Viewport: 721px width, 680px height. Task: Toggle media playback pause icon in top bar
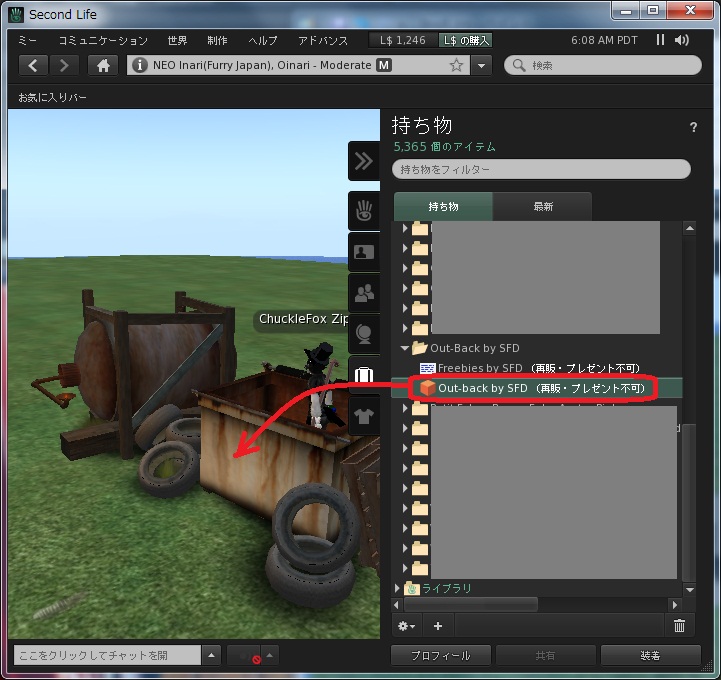coord(660,40)
